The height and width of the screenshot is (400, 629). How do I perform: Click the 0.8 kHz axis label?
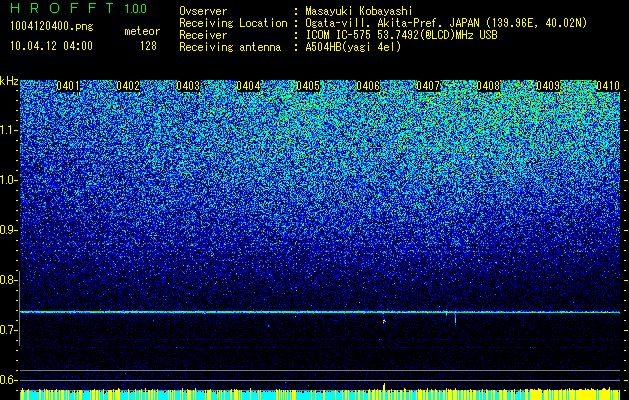[x=8, y=280]
